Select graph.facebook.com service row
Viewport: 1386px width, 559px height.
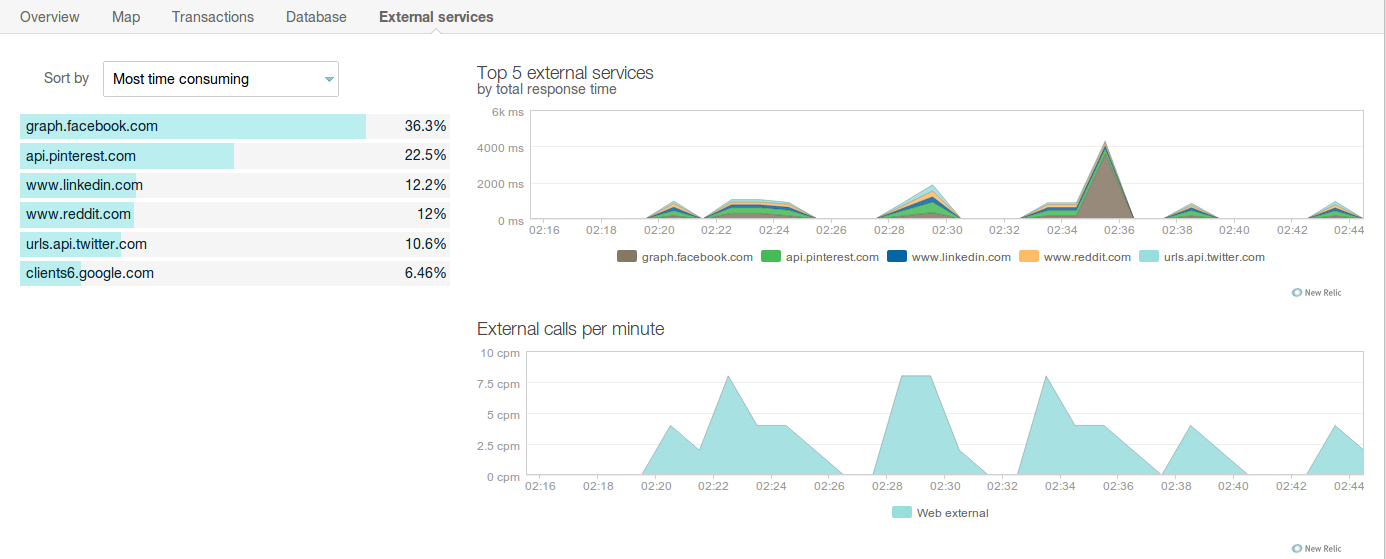tap(235, 127)
